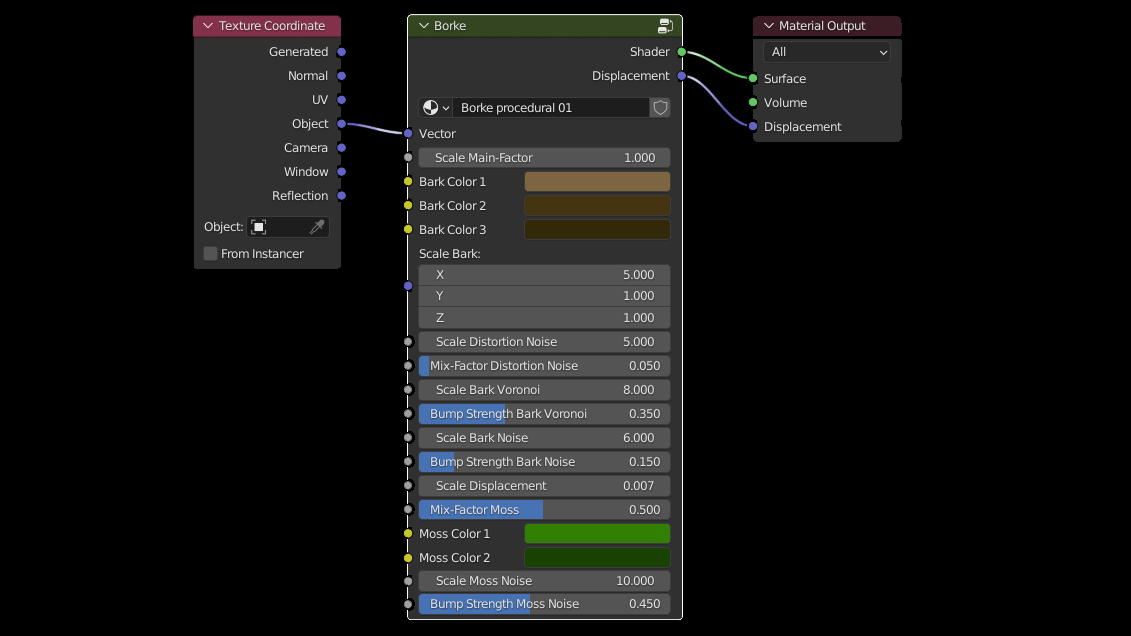Click the Bump Strength Bark Voronoi slider

tap(544, 414)
